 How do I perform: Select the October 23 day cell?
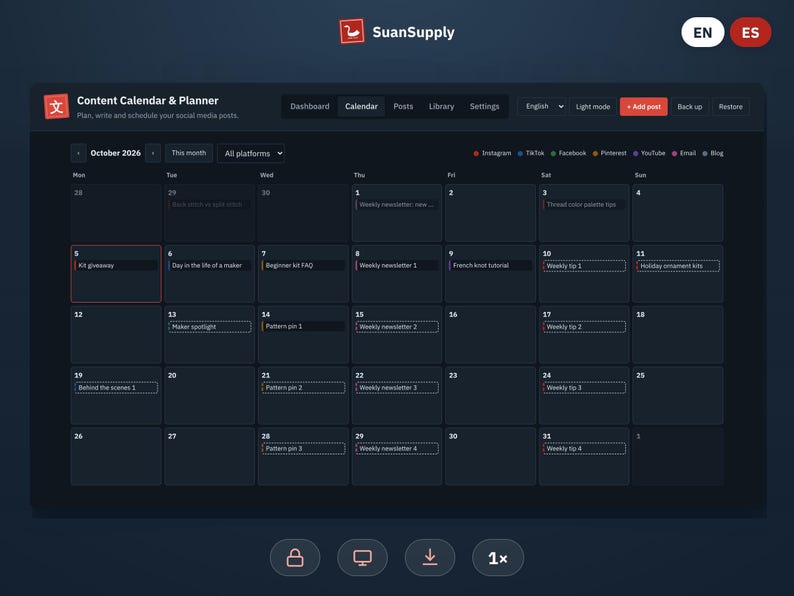pyautogui.click(x=491, y=395)
